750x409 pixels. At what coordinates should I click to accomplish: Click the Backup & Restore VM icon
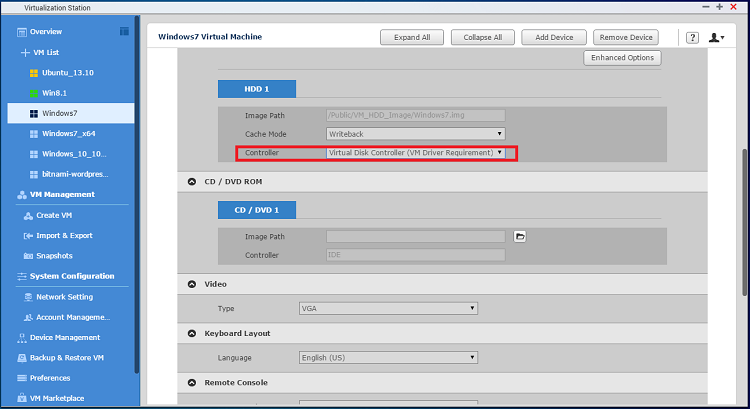22,358
